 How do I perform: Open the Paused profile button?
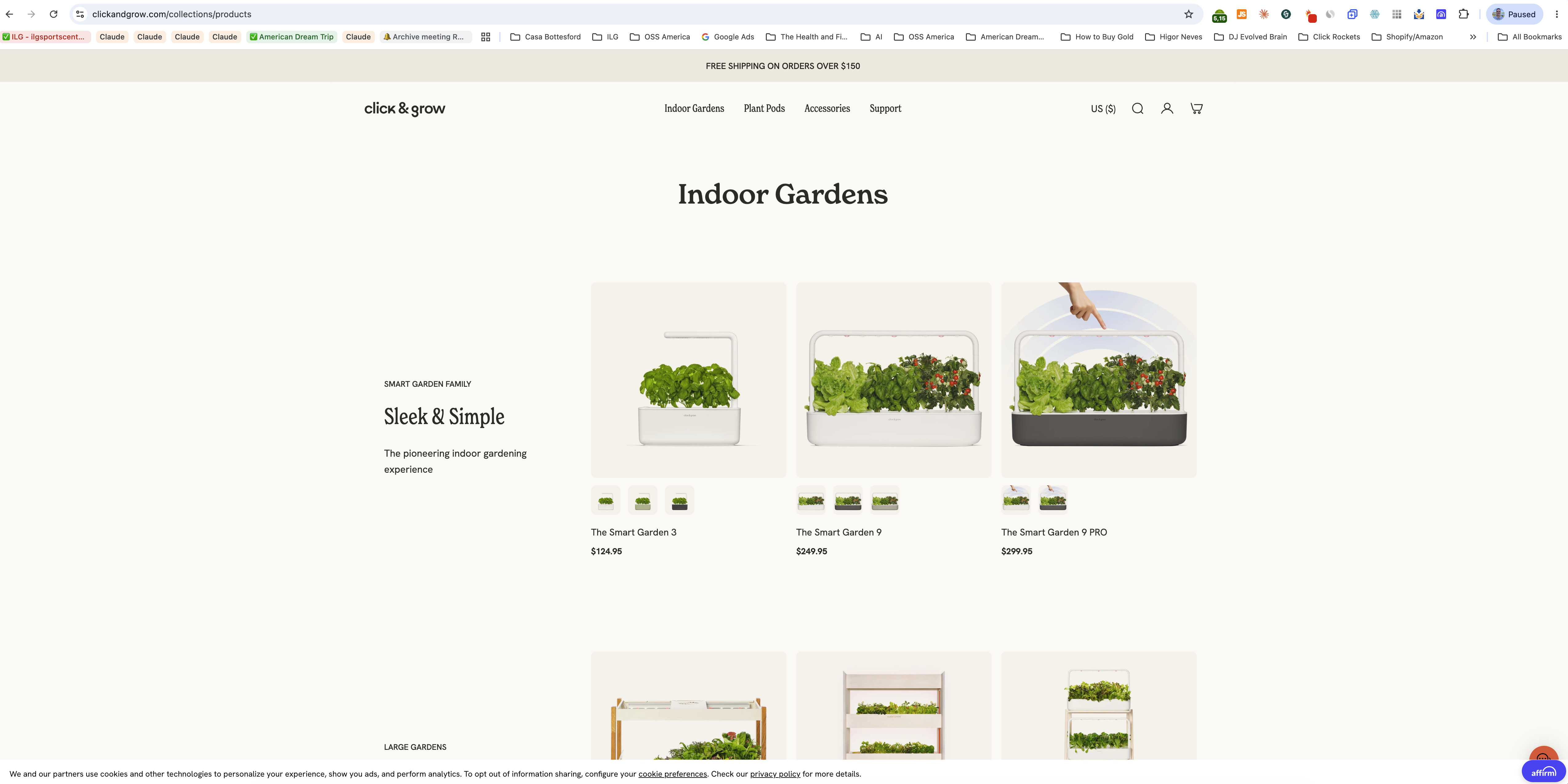click(1514, 14)
